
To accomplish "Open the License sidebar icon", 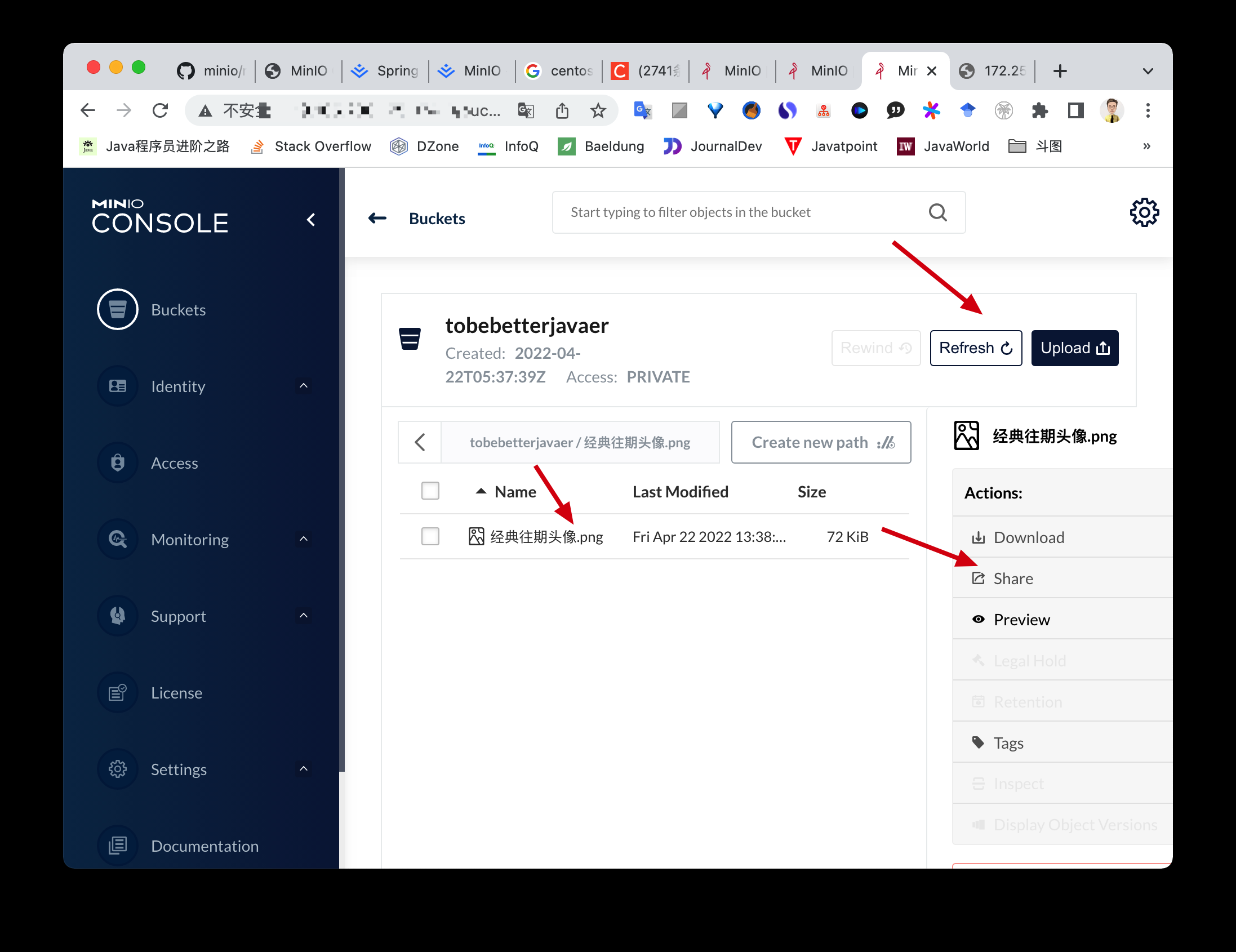I will (x=118, y=692).
